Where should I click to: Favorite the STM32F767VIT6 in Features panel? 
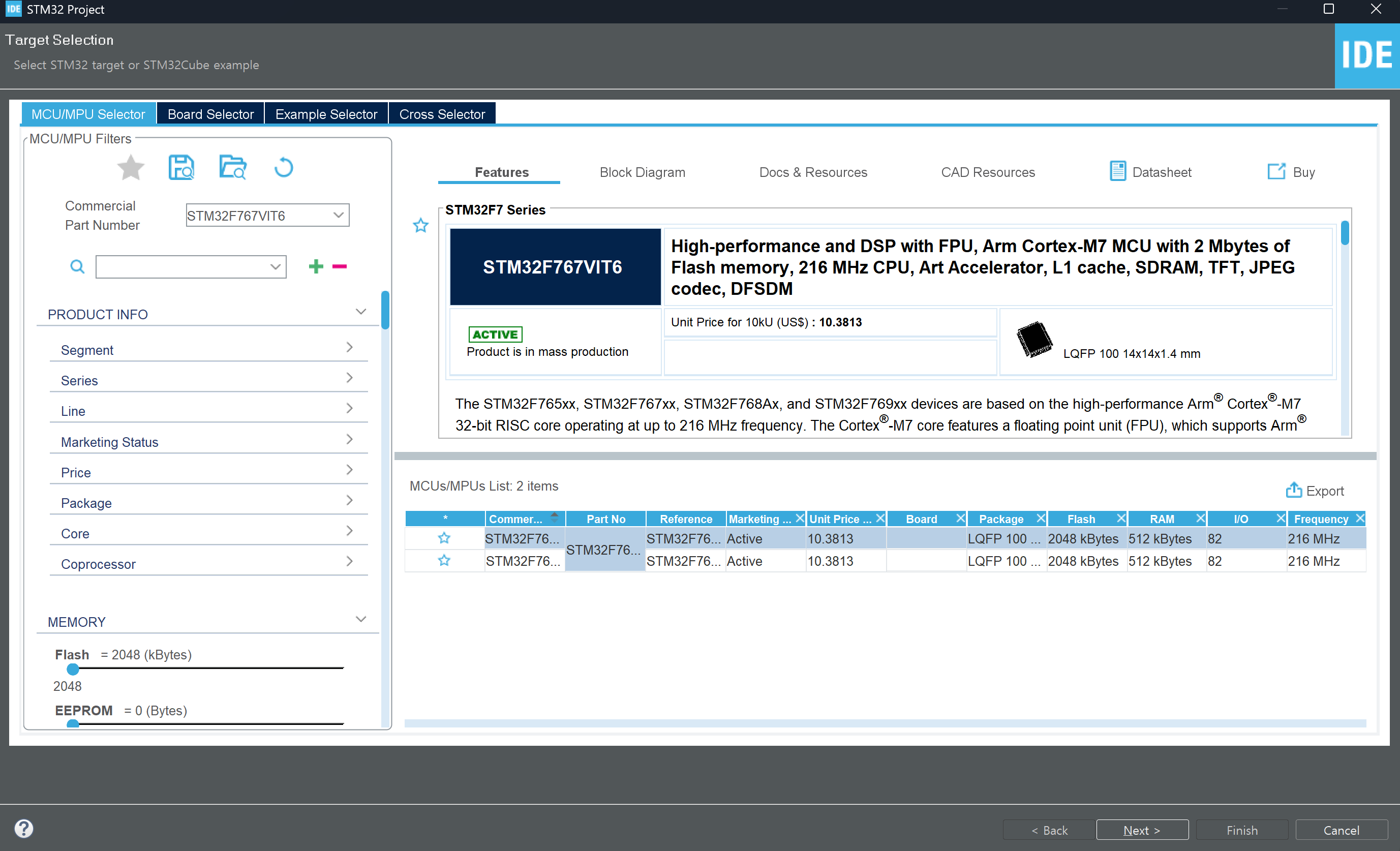[x=420, y=226]
